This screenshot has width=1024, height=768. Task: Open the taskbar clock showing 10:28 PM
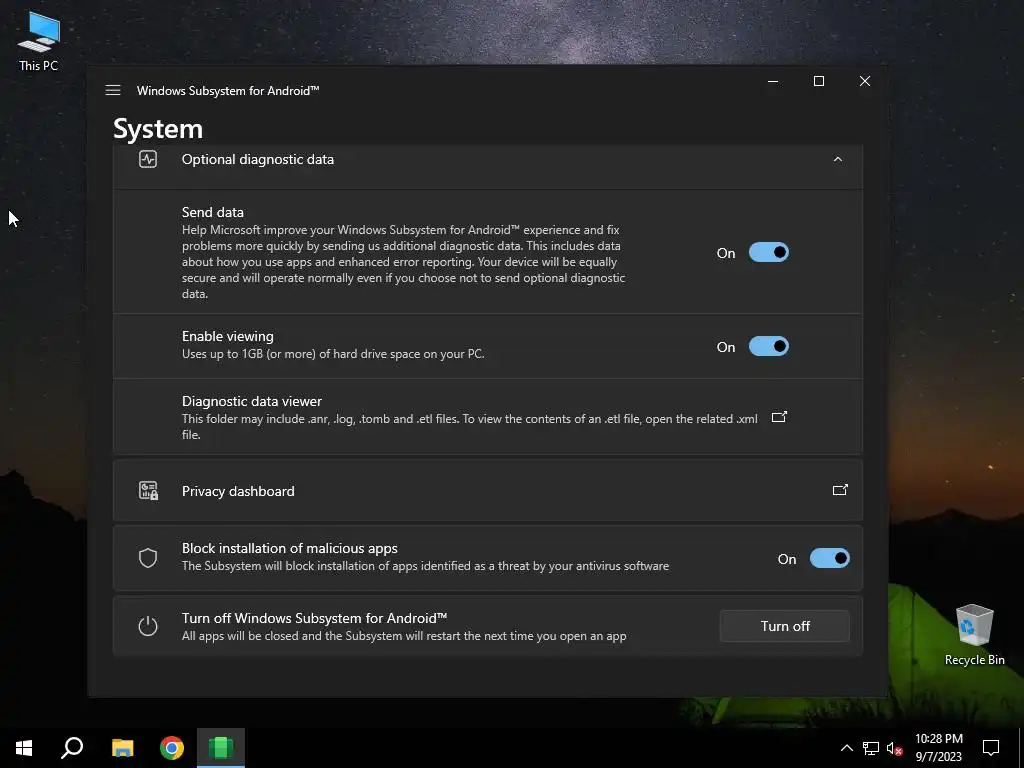tap(938, 748)
